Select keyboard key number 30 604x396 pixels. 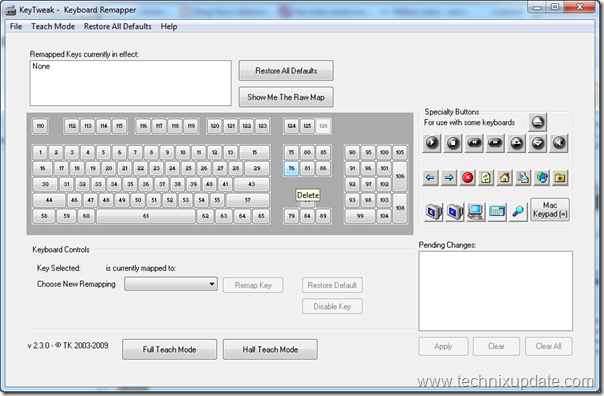(x=45, y=184)
